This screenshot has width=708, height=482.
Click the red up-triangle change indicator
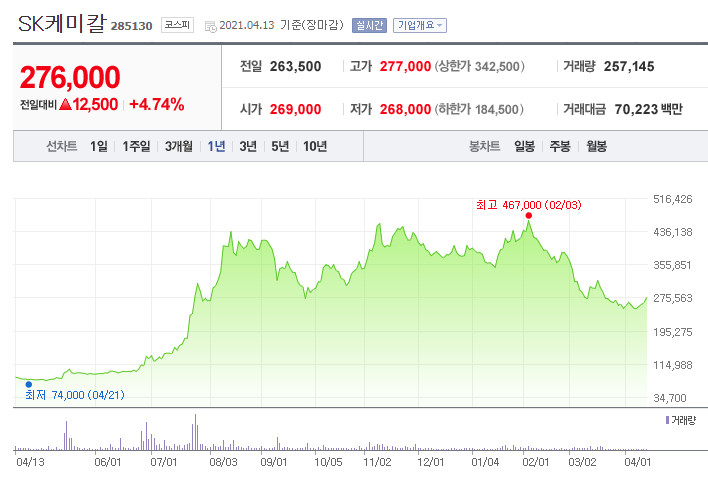point(65,105)
